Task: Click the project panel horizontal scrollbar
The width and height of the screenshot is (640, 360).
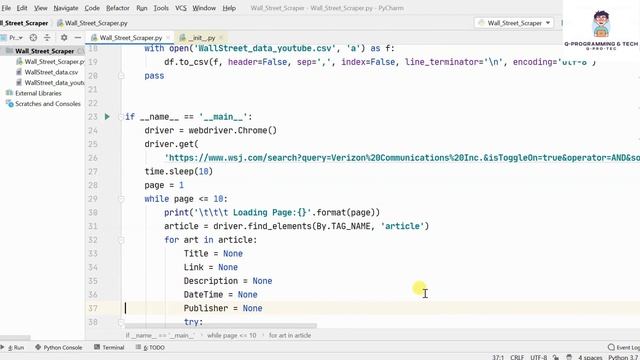Action: coord(15,338)
